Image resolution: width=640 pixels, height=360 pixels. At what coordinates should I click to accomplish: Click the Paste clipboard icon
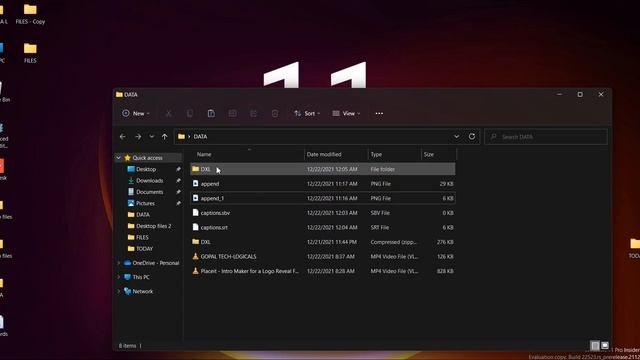pos(211,113)
